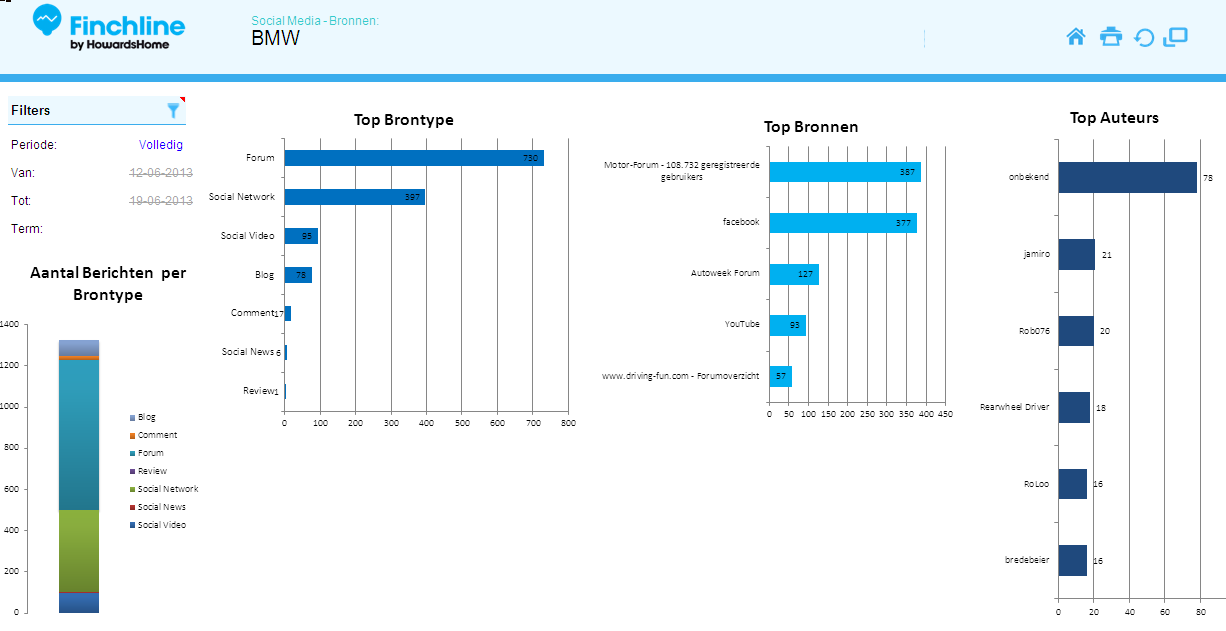Click the Social News legend entry text

(162, 507)
